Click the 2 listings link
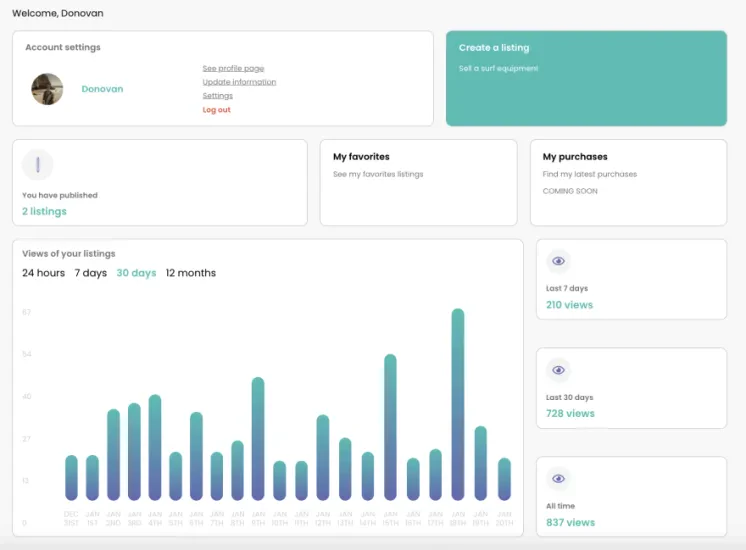 (x=44, y=211)
